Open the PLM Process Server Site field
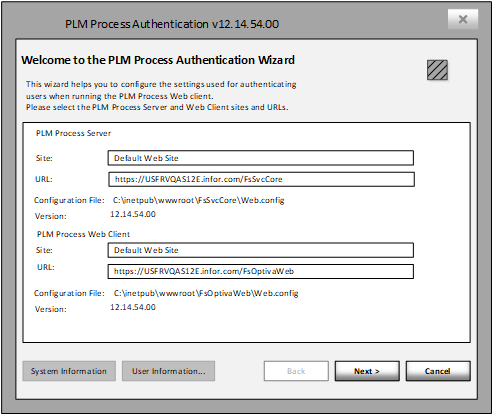 pos(261,158)
